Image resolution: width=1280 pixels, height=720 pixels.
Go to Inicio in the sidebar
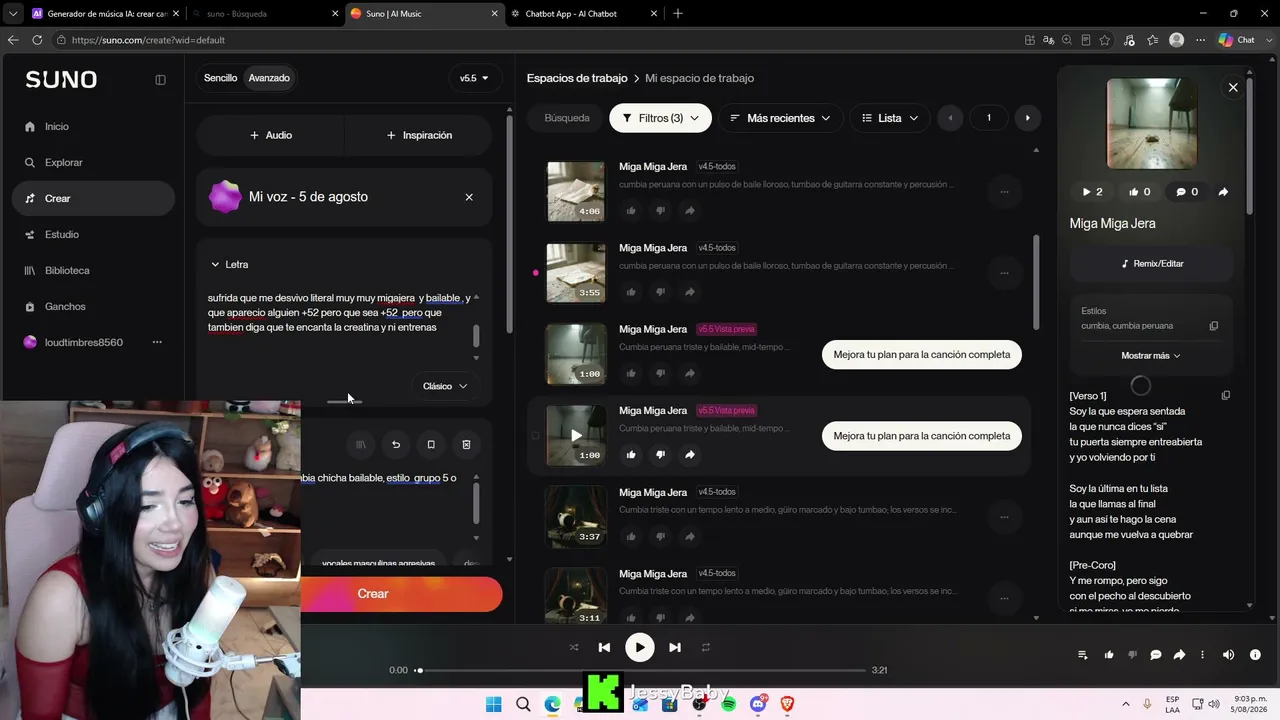pyautogui.click(x=57, y=127)
